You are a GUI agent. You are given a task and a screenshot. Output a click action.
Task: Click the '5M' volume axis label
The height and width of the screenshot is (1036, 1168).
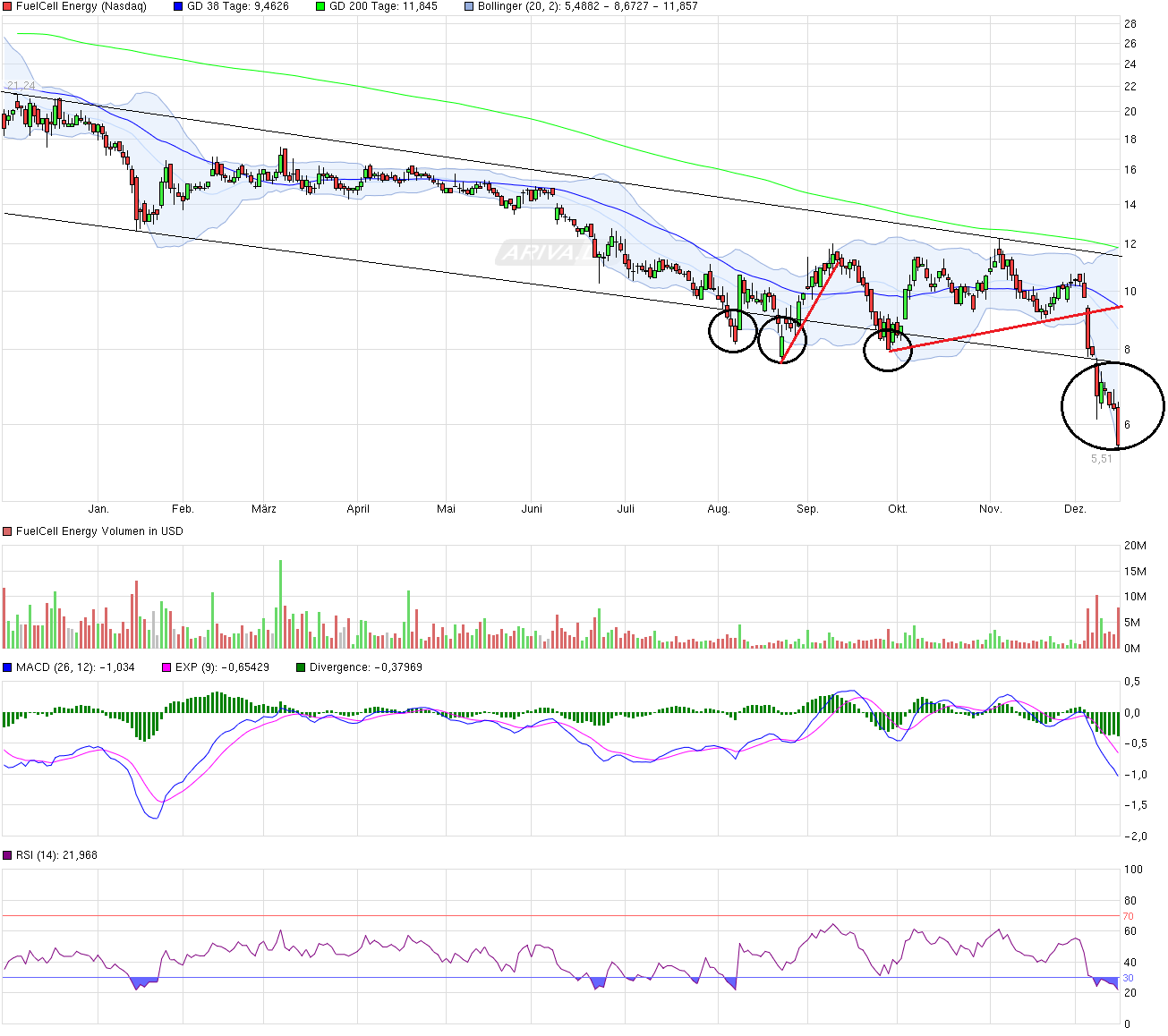[x=1132, y=623]
